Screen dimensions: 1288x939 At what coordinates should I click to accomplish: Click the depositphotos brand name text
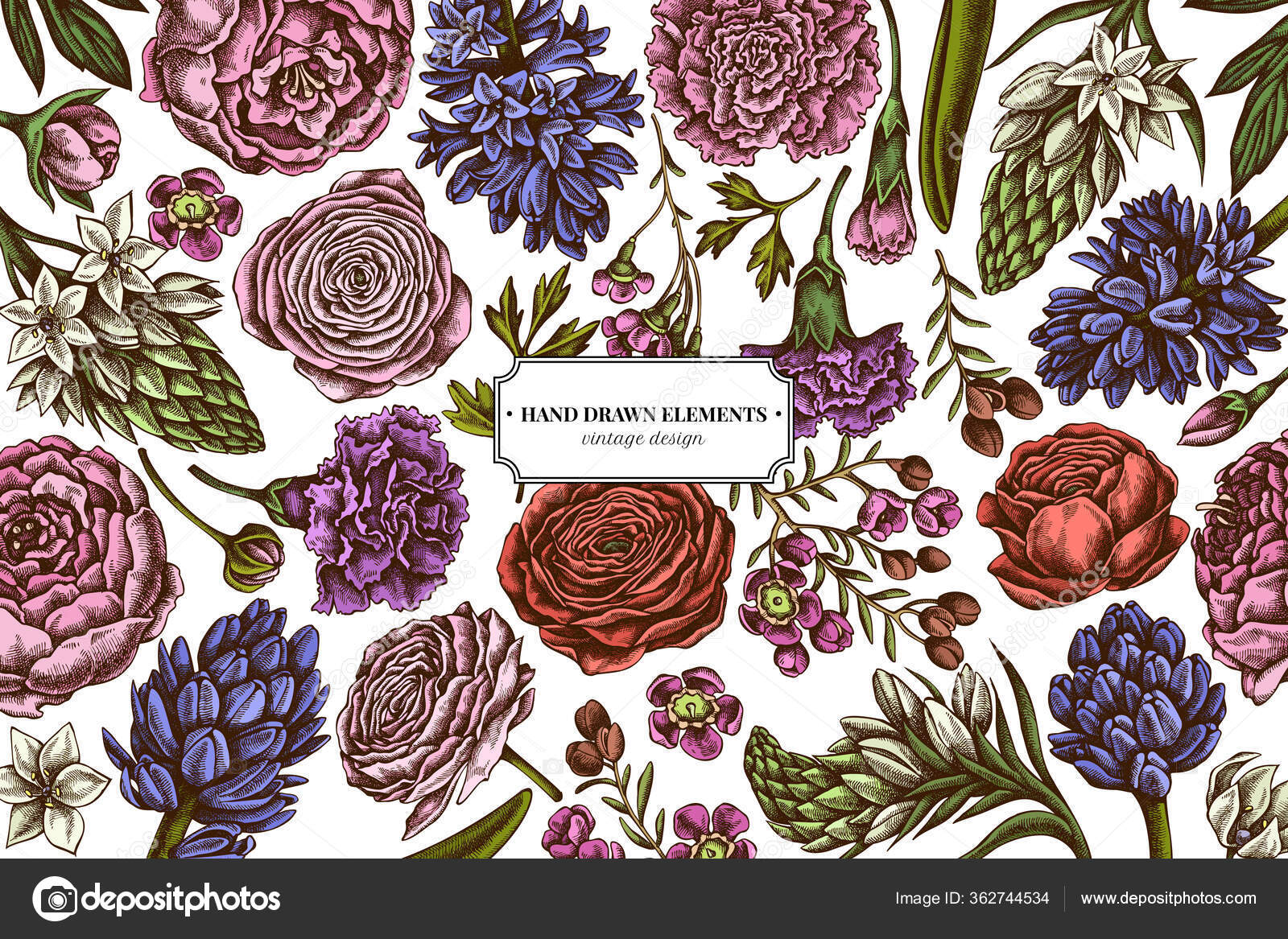click(182, 900)
